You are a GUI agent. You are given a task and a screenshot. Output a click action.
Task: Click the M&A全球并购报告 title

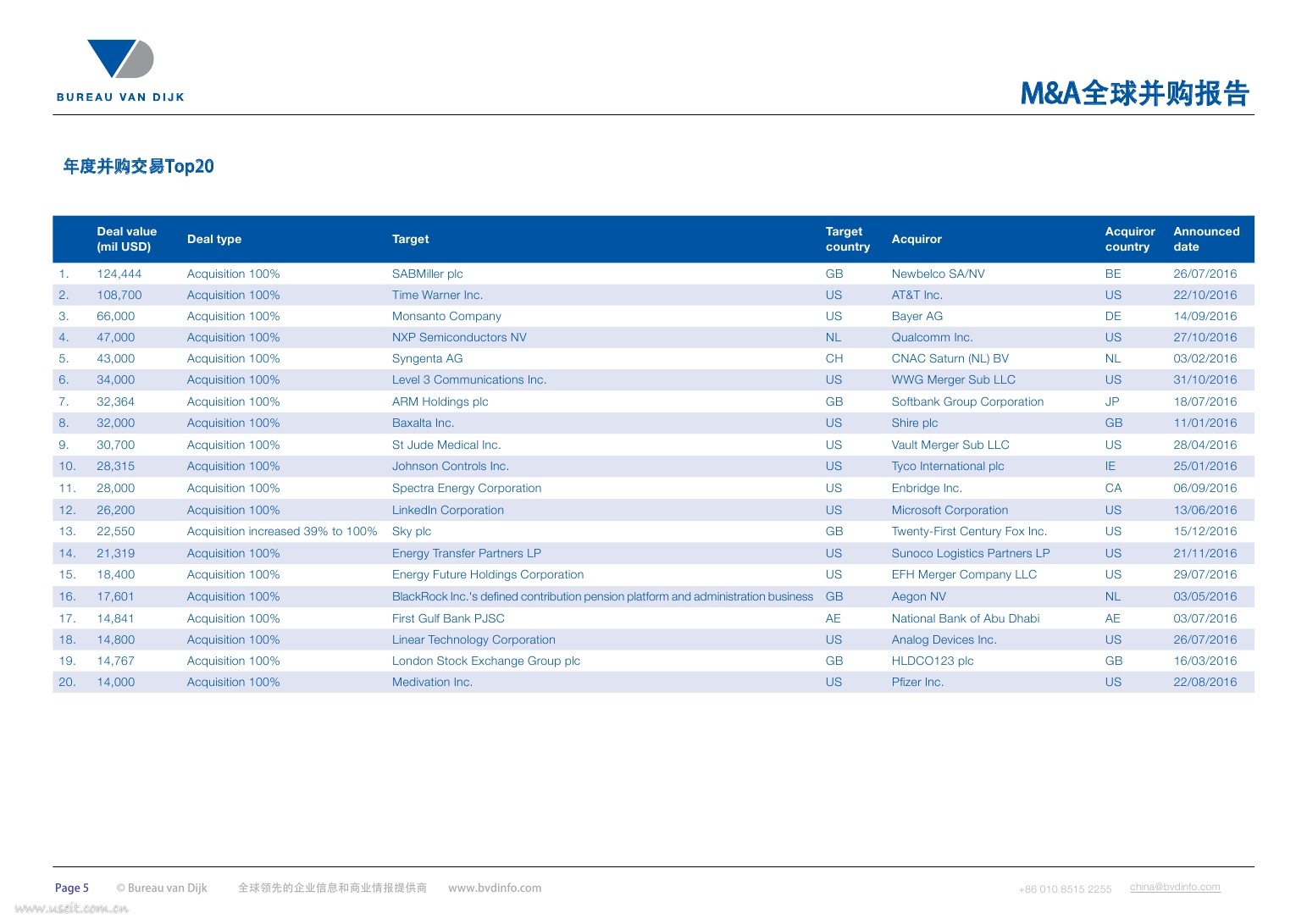click(1134, 92)
